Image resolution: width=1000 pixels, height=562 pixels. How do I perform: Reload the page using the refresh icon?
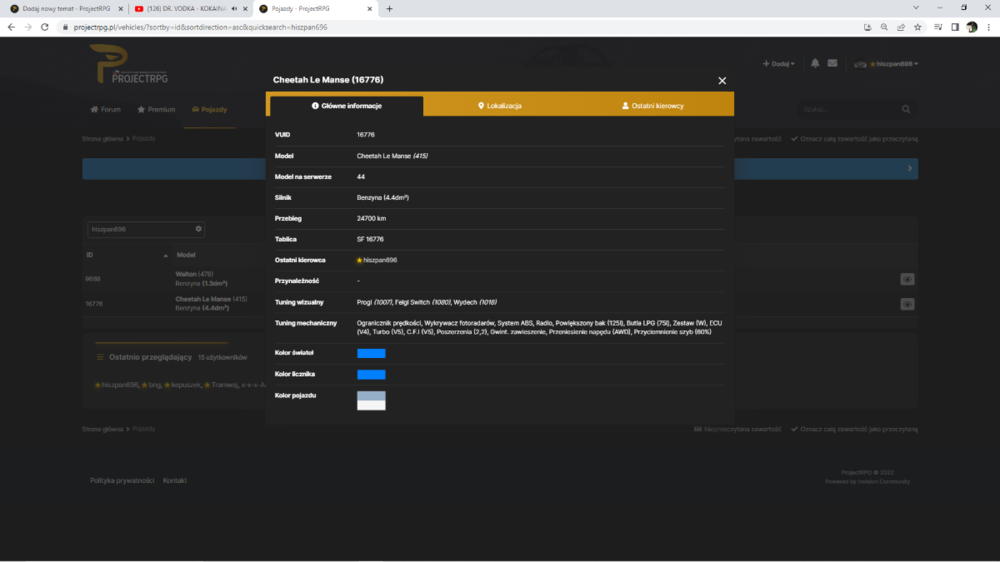coord(45,27)
